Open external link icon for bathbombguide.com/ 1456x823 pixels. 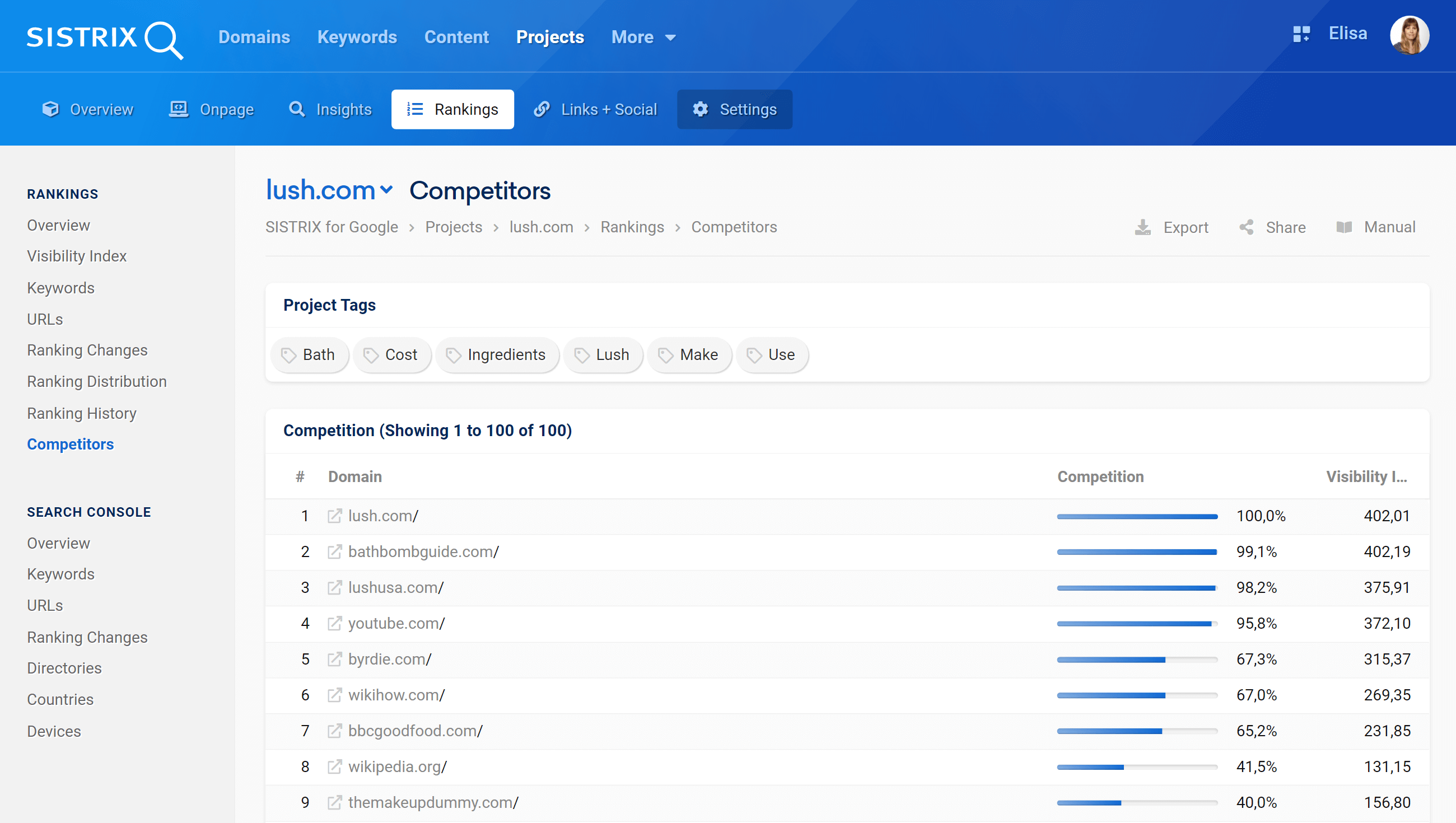click(335, 551)
